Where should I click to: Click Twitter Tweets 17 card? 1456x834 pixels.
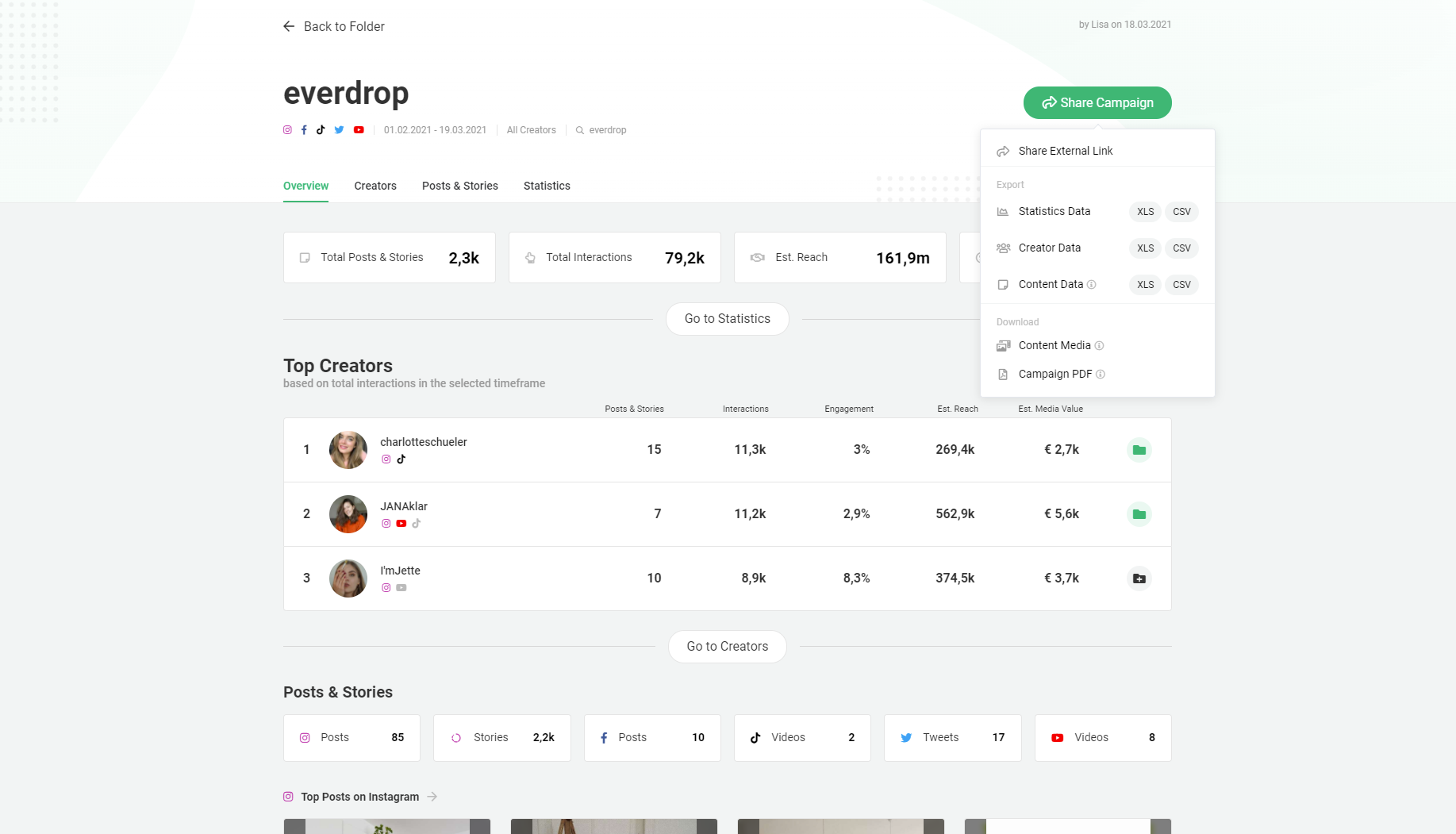pos(953,738)
